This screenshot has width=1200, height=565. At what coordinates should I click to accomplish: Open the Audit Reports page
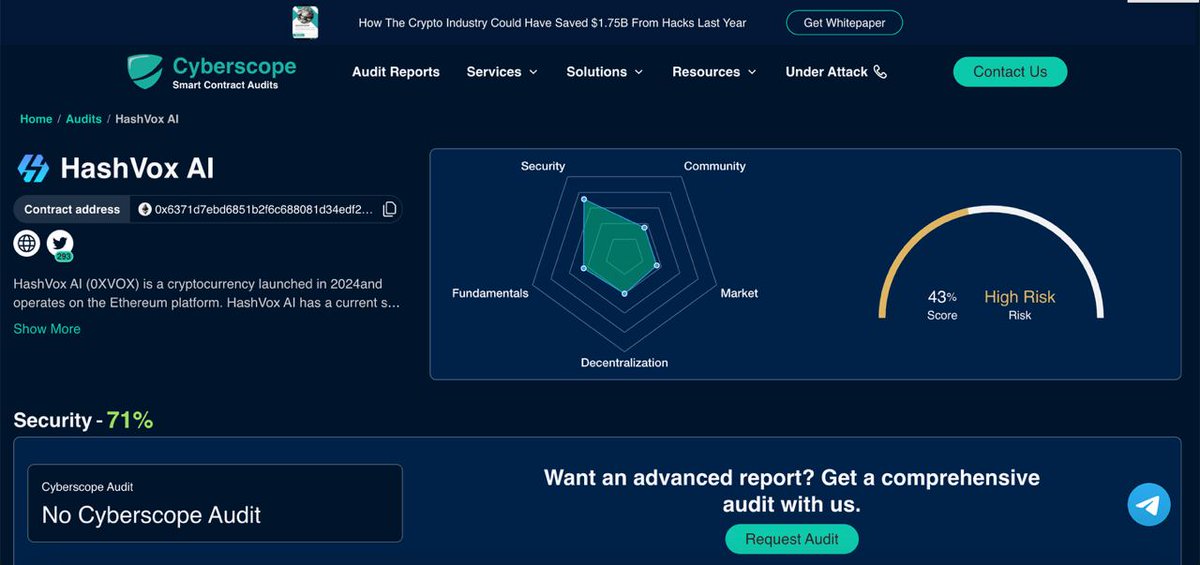click(x=396, y=72)
